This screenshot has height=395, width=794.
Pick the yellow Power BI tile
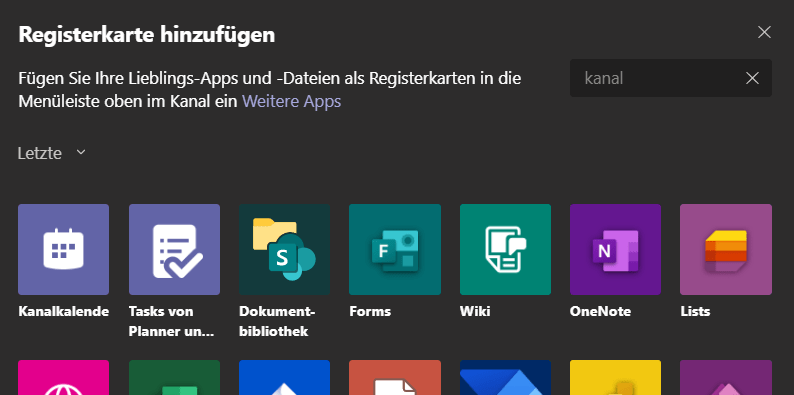pyautogui.click(x=615, y=377)
